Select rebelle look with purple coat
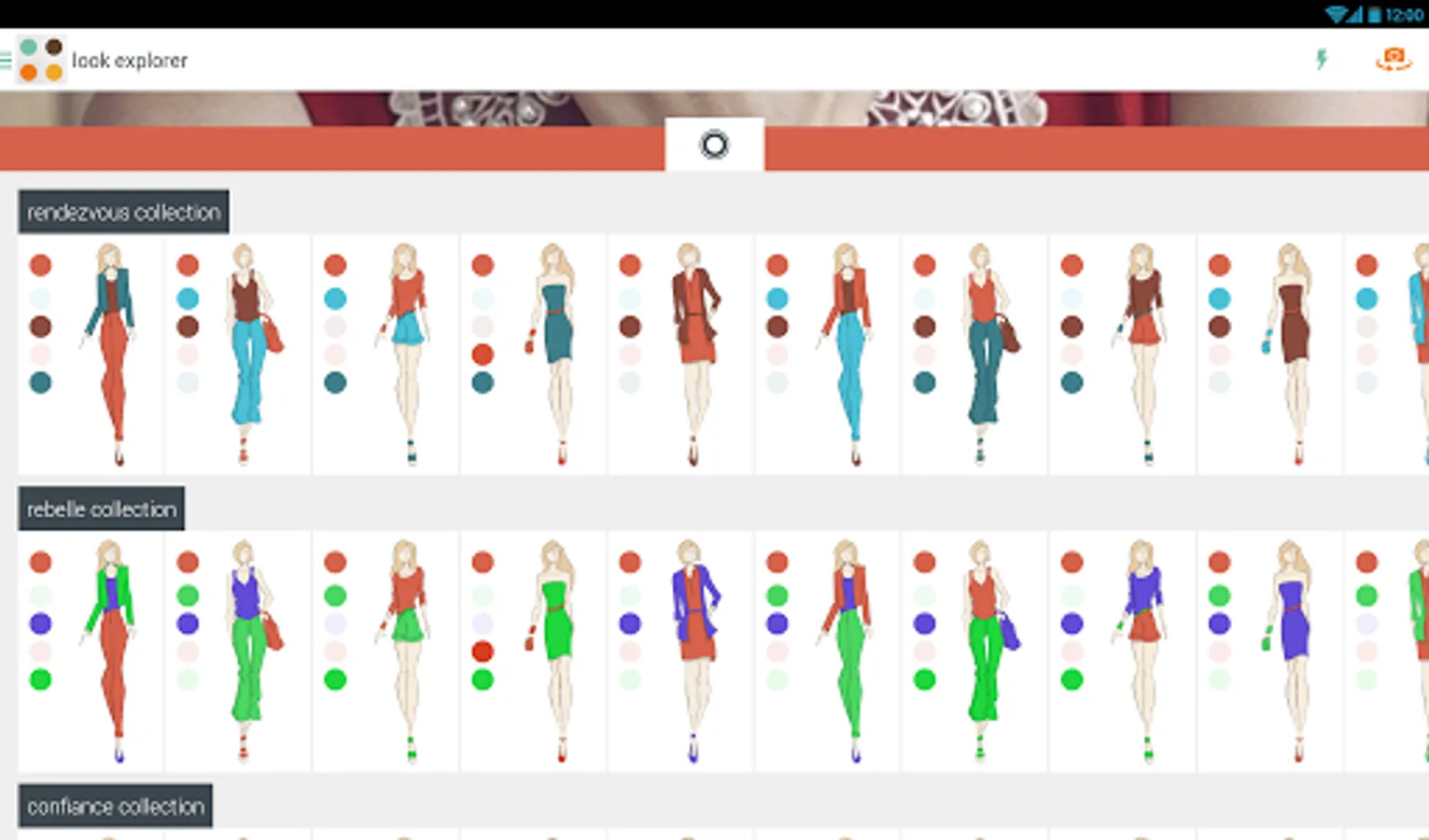1429x840 pixels. (x=680, y=651)
